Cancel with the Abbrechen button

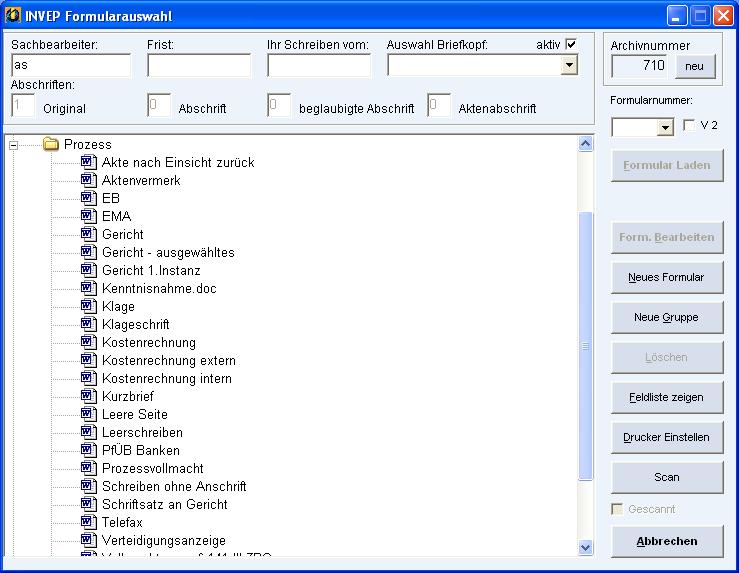coord(667,541)
